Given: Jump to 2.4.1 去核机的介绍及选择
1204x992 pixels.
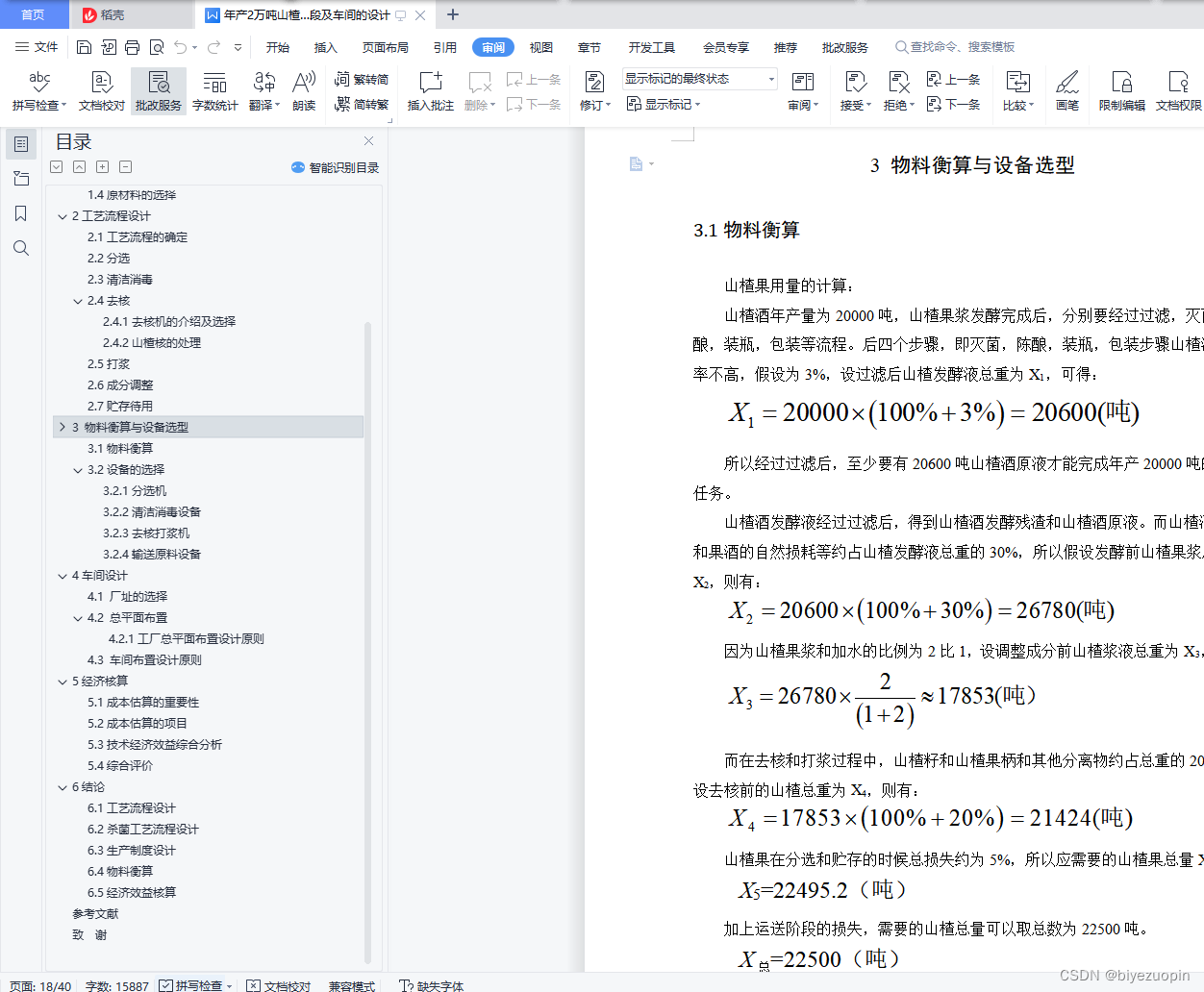Looking at the screenshot, I should (169, 322).
